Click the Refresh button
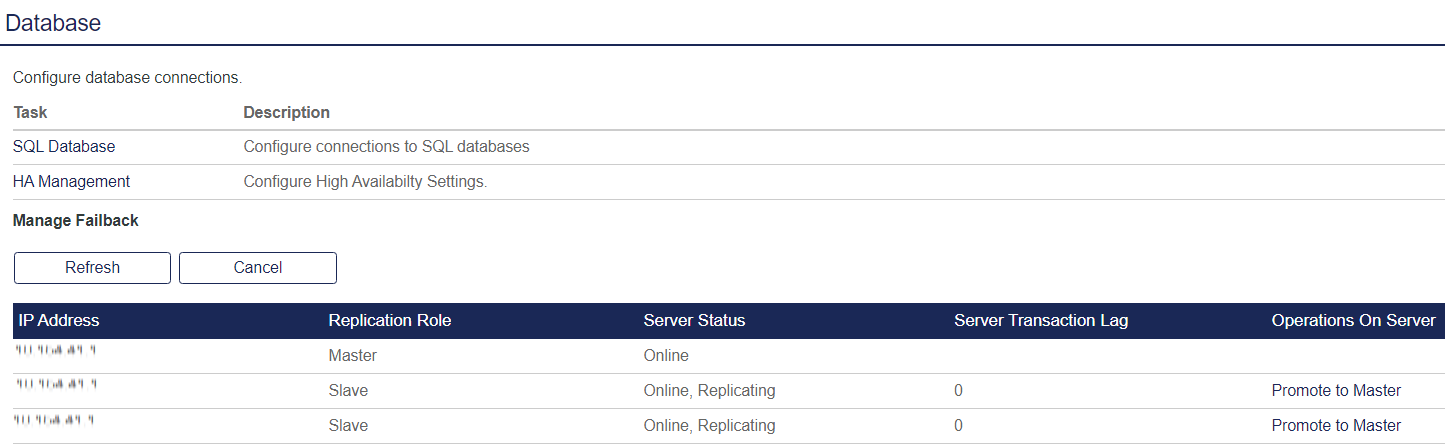1445x447 pixels. (x=92, y=268)
